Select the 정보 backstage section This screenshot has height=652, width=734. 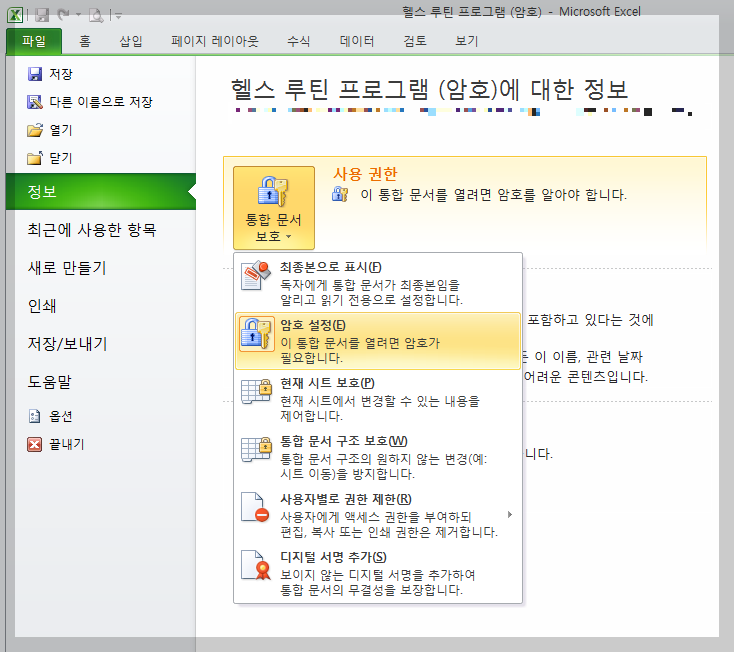[101, 191]
